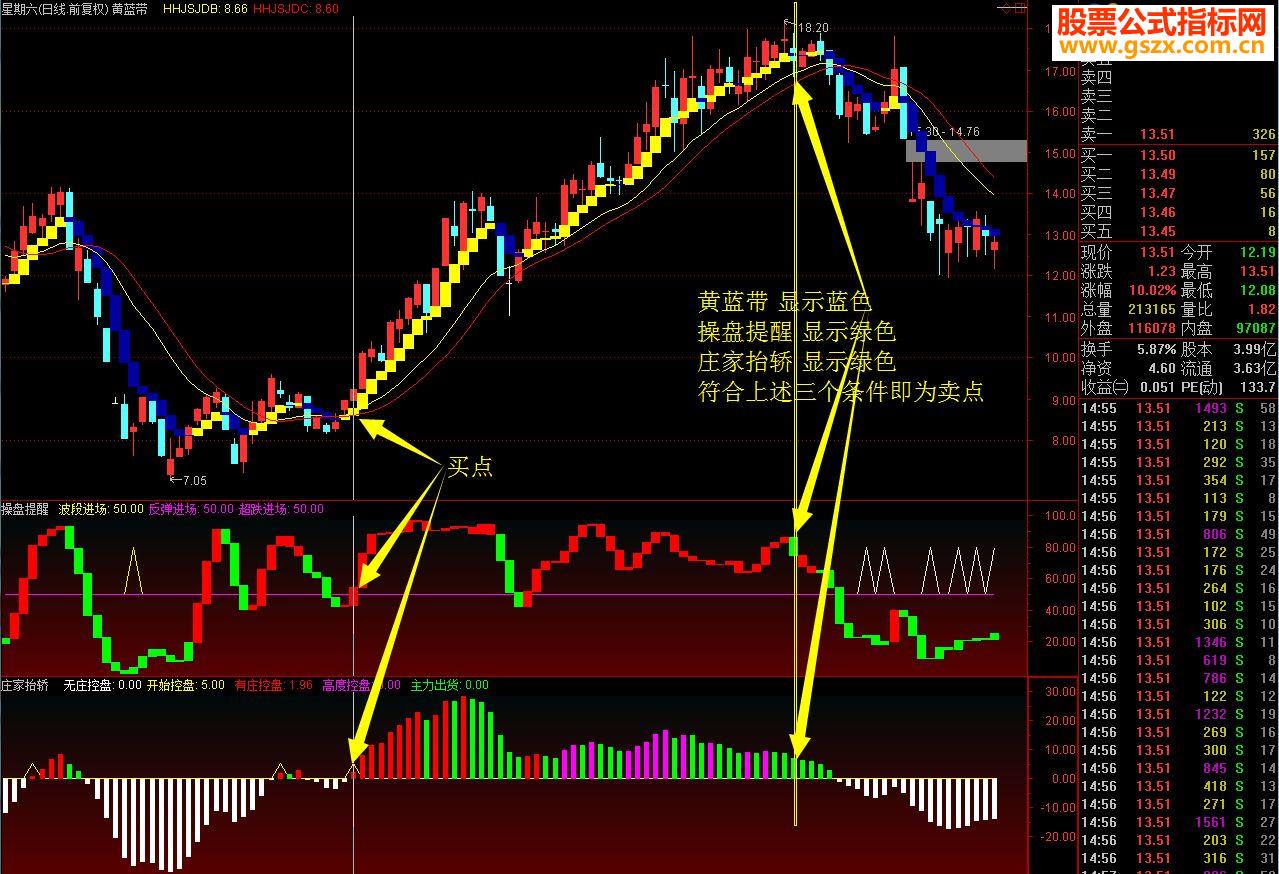
Task: Click the 100.0 label on the 操盘提醒 axis
Action: pos(1060,516)
